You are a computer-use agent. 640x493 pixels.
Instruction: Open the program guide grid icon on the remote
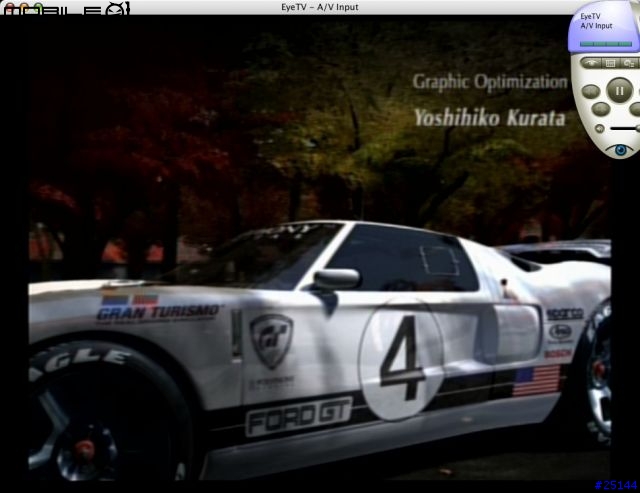point(610,63)
